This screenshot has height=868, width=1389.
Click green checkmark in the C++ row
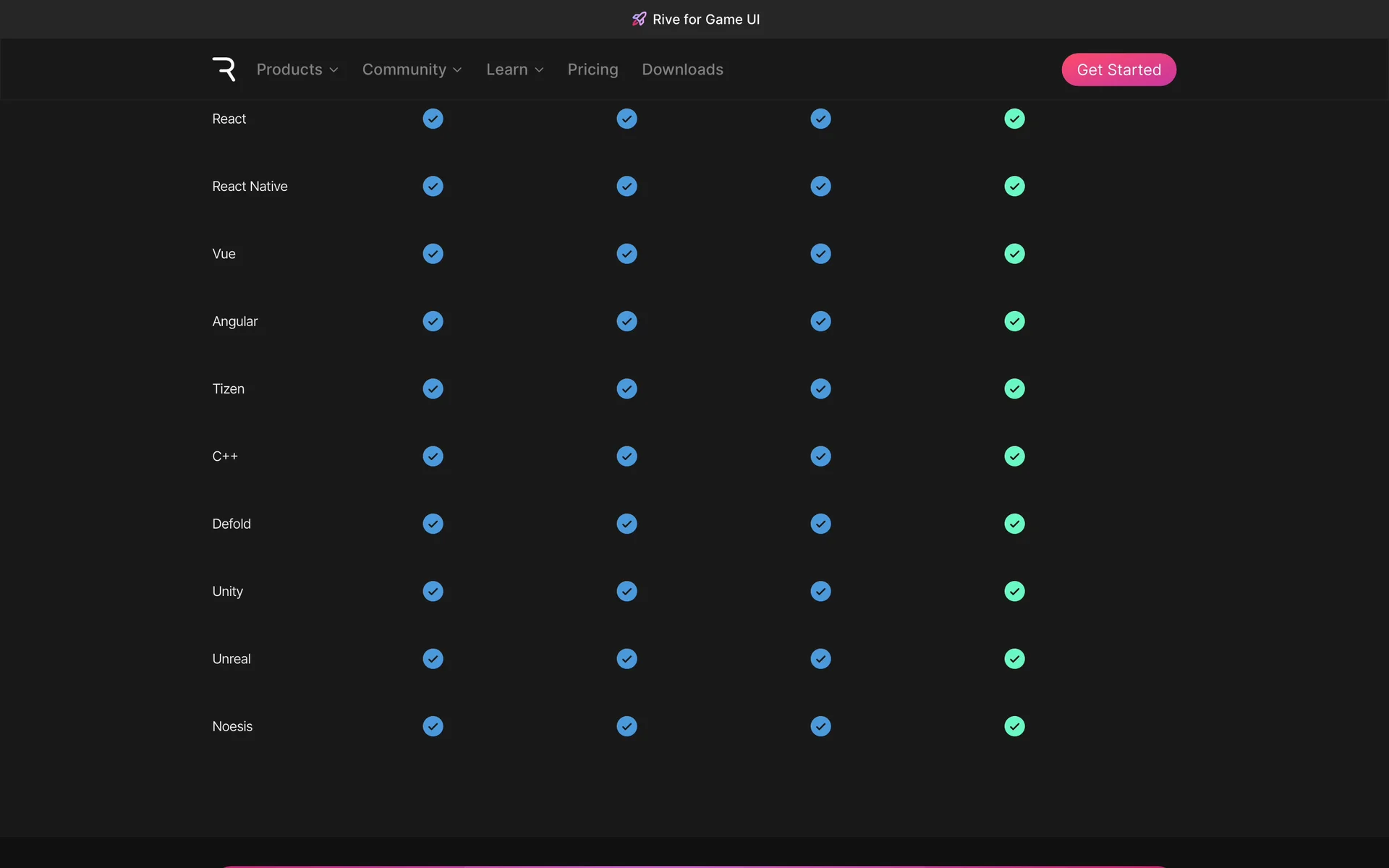click(x=1014, y=456)
